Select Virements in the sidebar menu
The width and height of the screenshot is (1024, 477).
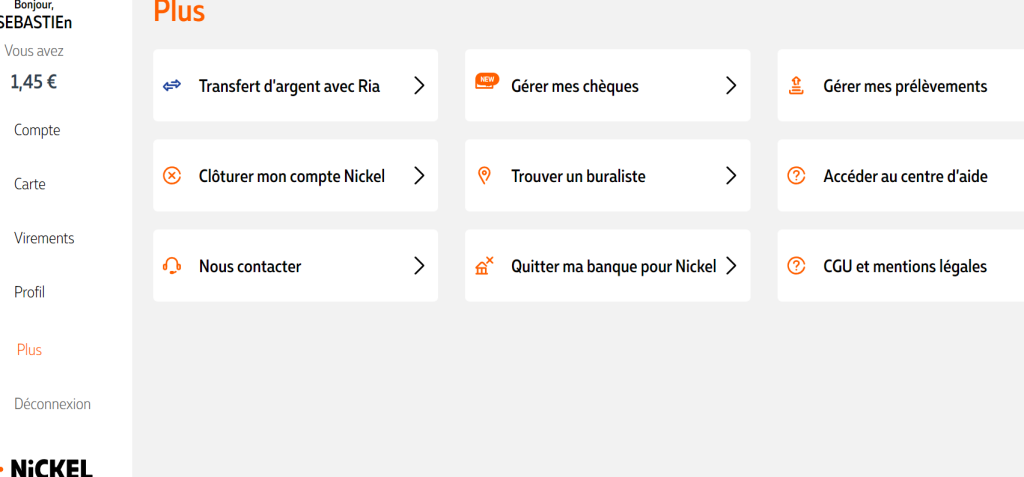coord(44,238)
